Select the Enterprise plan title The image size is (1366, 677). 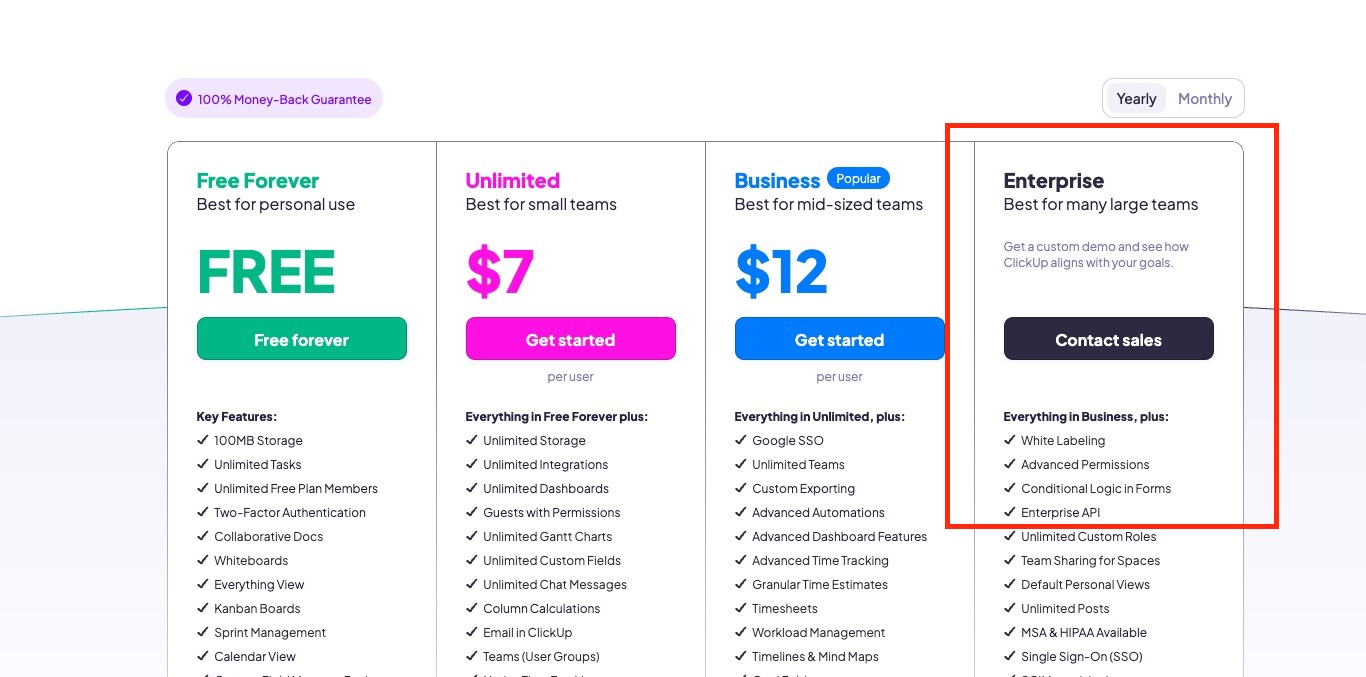click(1053, 181)
